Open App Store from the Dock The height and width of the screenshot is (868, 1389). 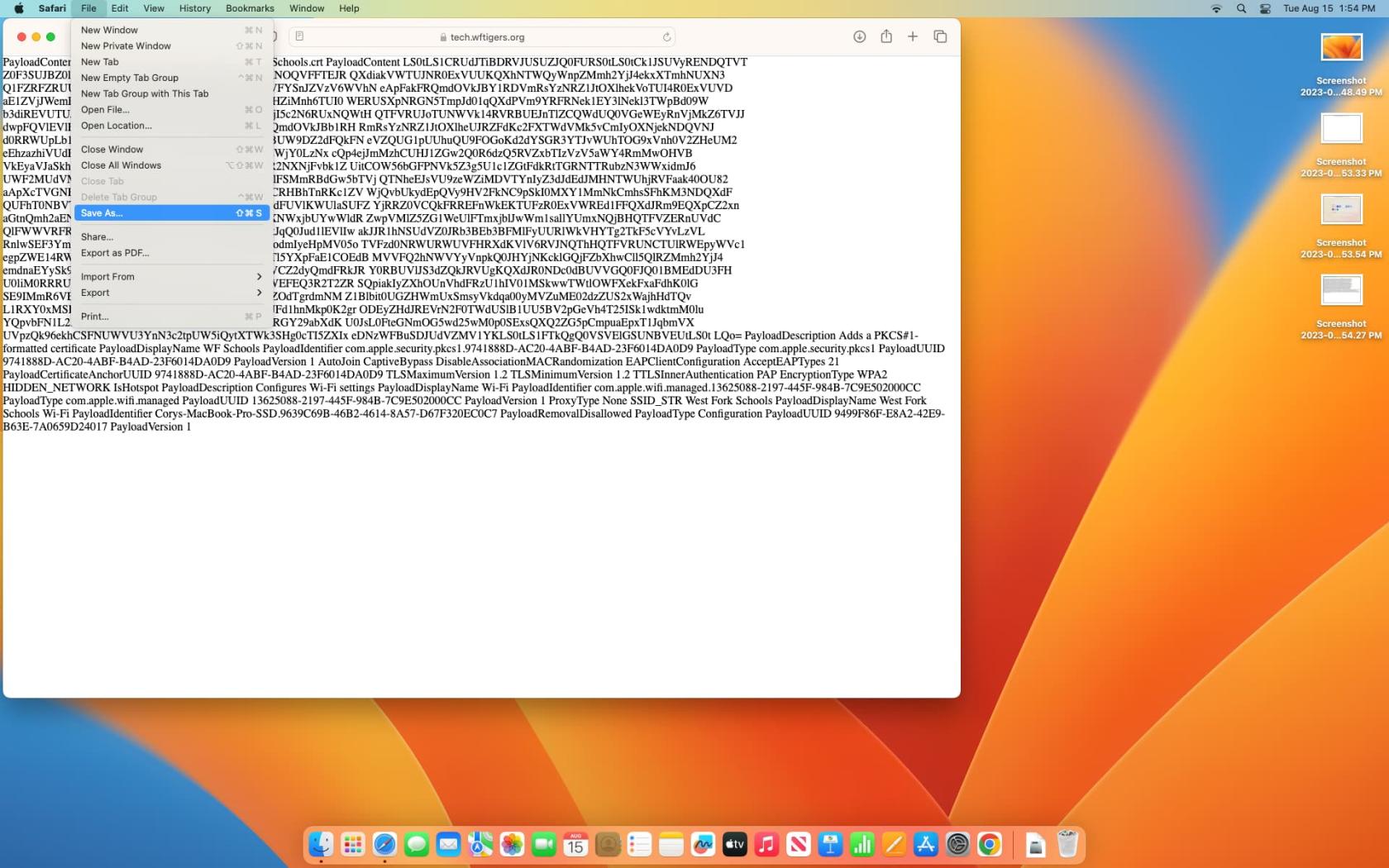click(x=926, y=844)
